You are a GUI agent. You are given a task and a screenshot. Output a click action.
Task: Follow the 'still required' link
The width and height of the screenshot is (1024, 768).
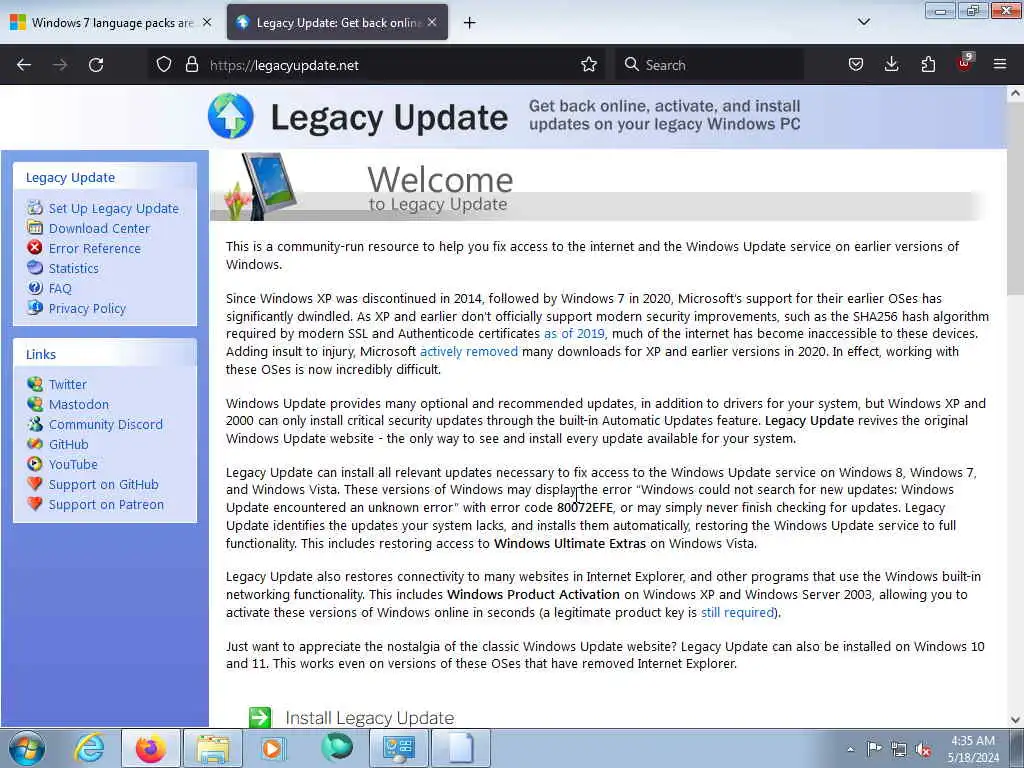coord(737,613)
